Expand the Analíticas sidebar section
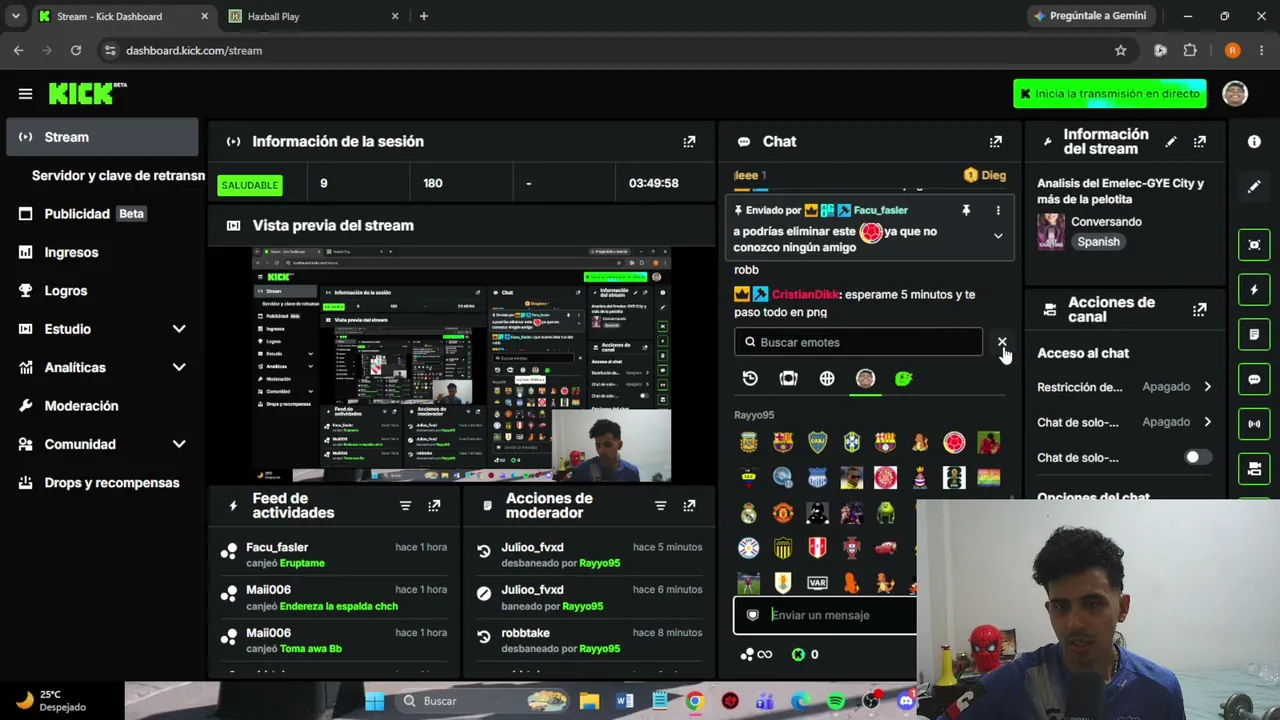The width and height of the screenshot is (1280, 720). click(x=179, y=367)
